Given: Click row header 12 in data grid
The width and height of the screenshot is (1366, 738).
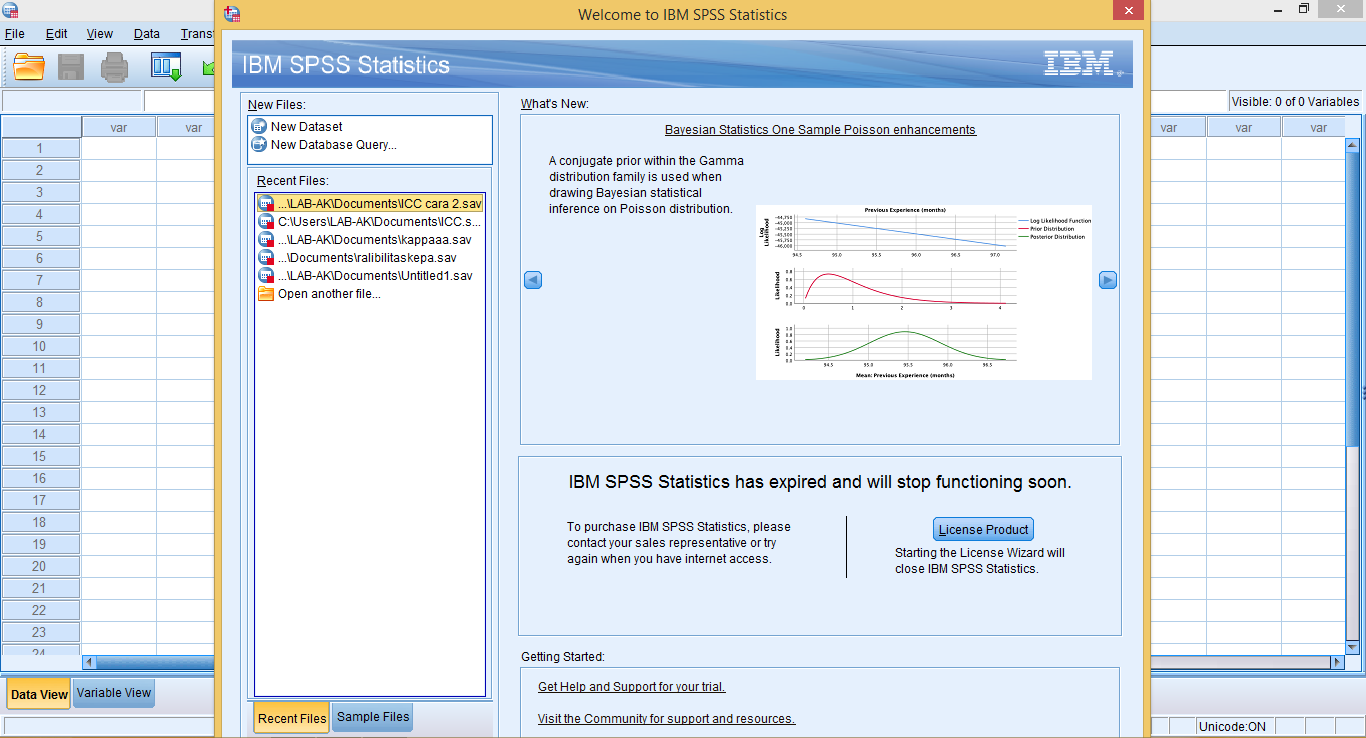Looking at the screenshot, I should [40, 391].
